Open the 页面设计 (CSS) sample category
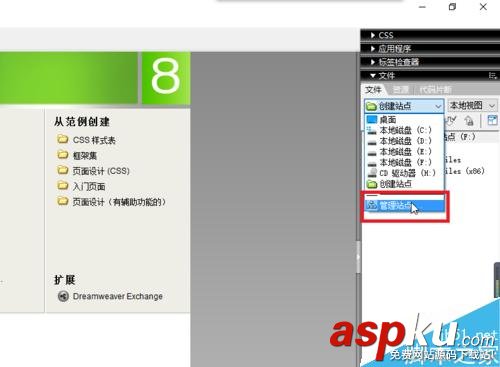500x367 pixels. coord(93,171)
